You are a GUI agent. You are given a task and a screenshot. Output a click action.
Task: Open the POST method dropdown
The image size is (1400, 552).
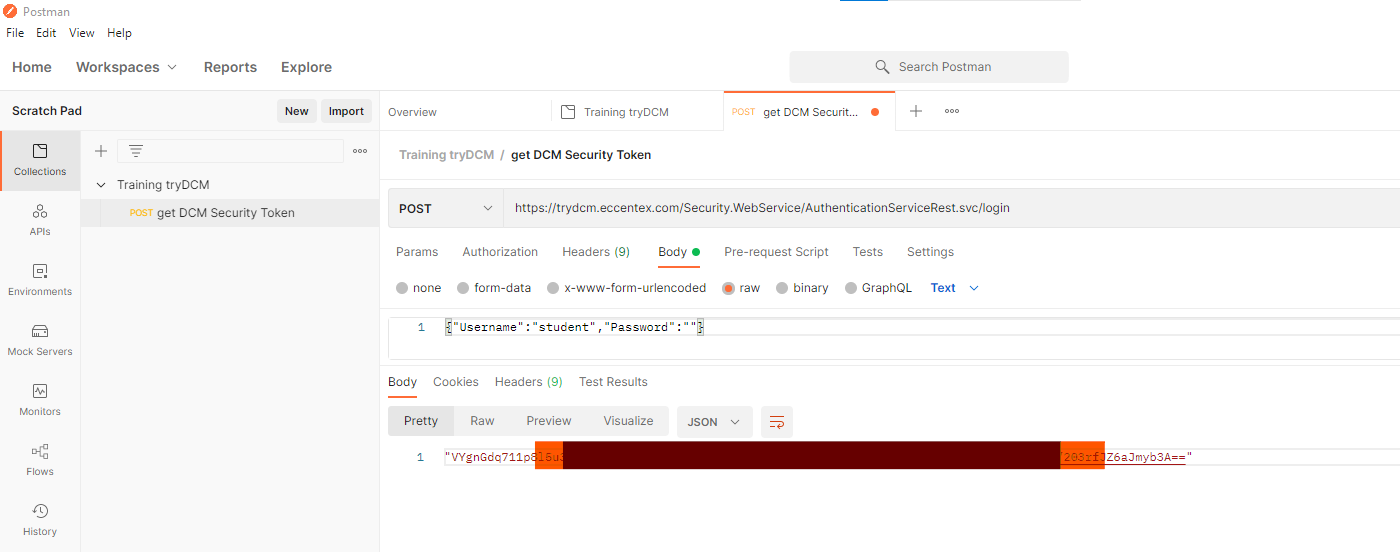446,208
